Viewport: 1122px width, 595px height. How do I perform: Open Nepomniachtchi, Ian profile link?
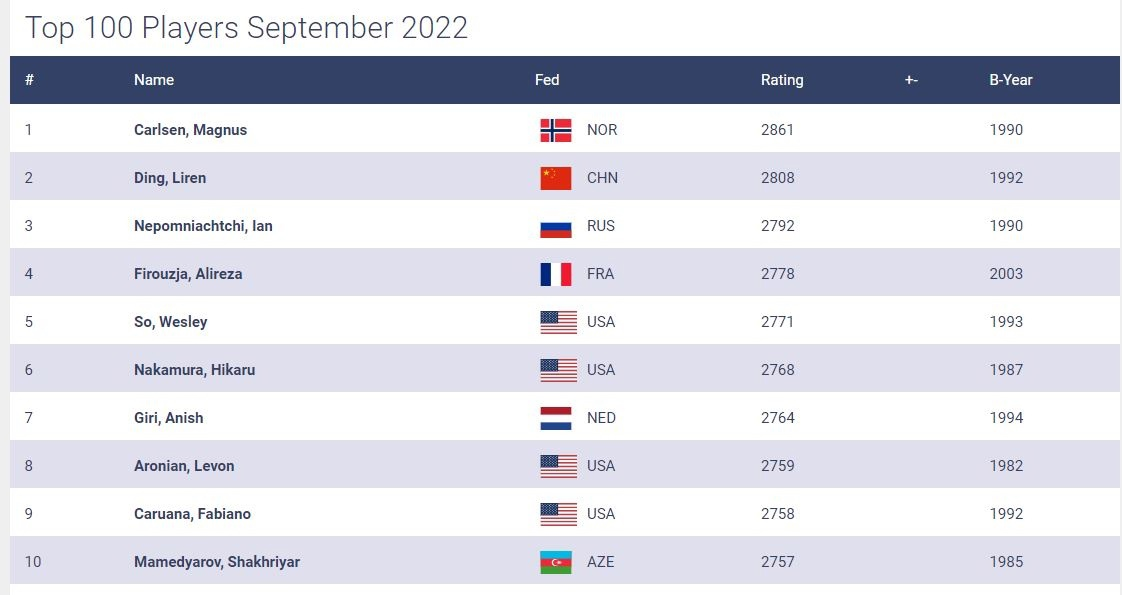coord(203,226)
